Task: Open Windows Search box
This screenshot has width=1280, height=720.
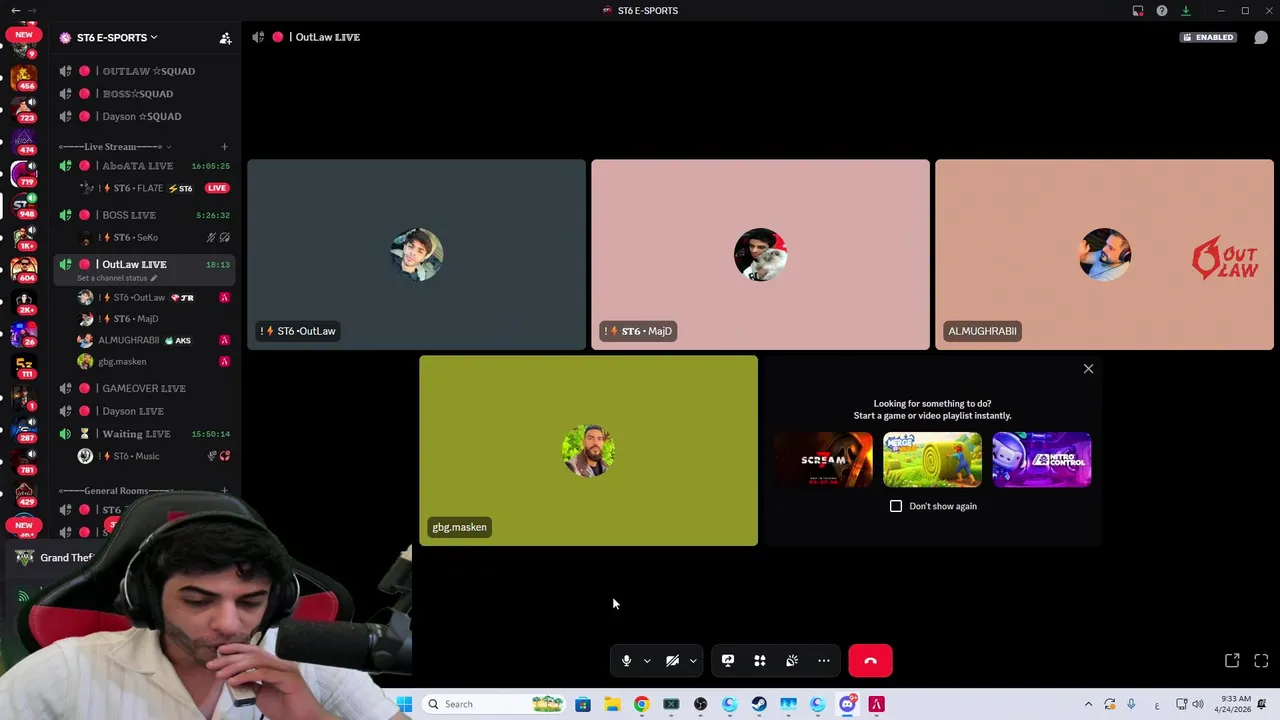Action: click(x=494, y=704)
